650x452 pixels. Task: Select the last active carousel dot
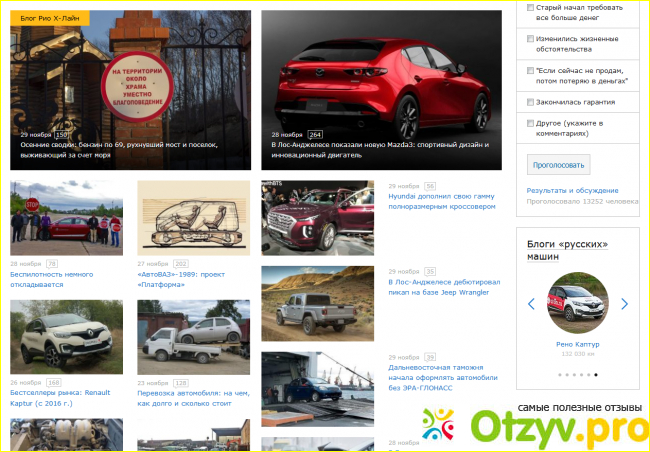pos(596,374)
